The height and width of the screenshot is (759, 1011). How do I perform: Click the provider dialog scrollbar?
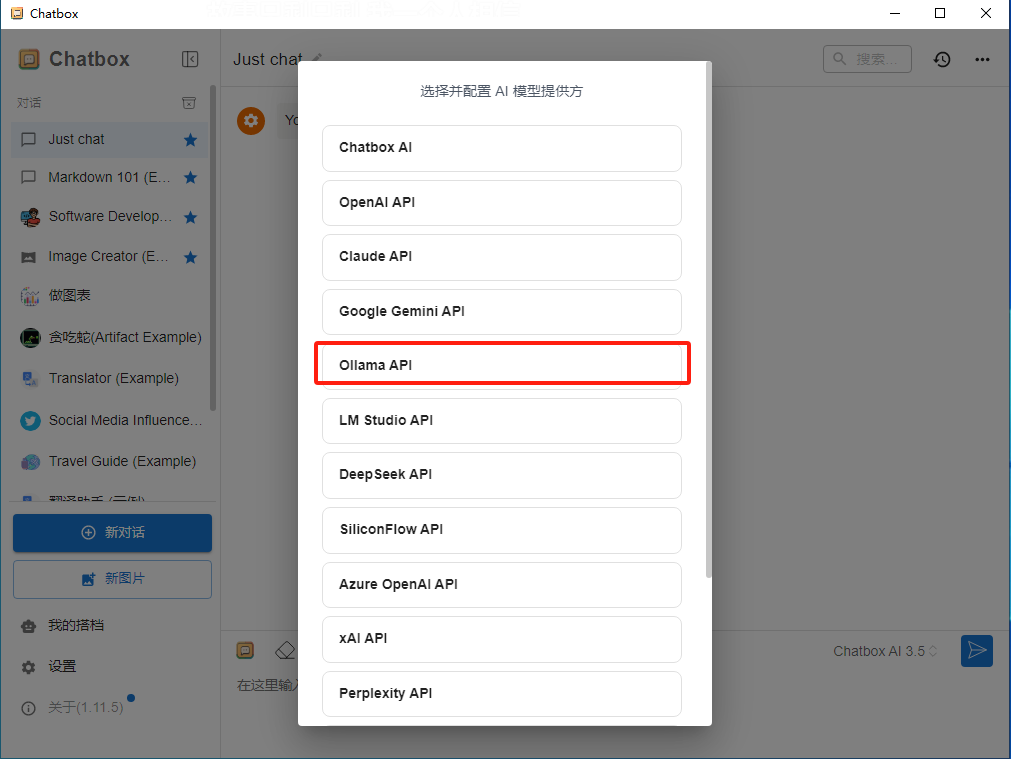709,320
